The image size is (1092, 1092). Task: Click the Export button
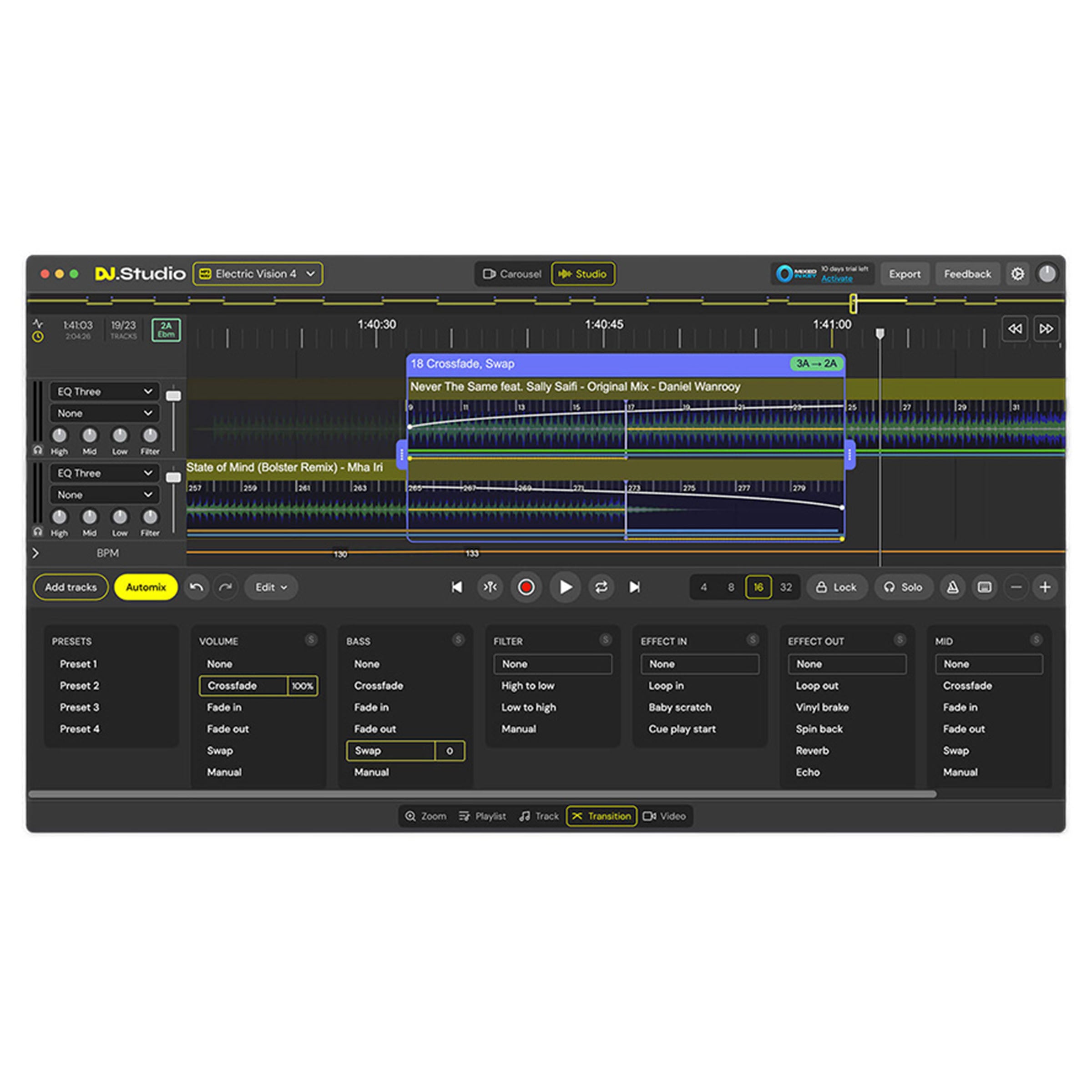905,274
